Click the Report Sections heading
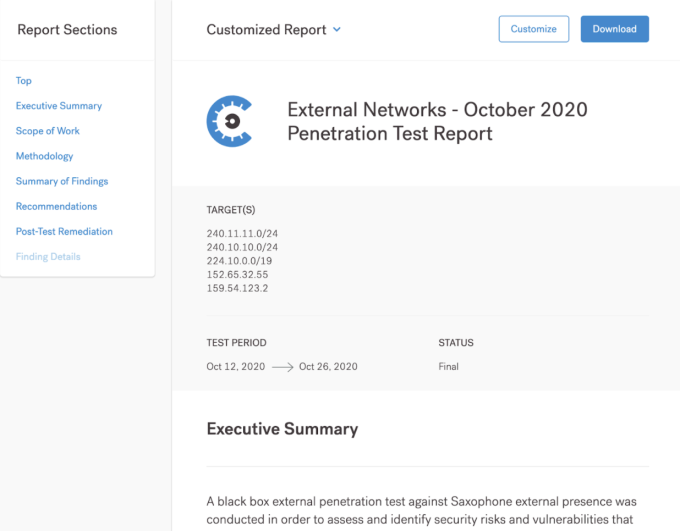The height and width of the screenshot is (531, 680). click(67, 30)
